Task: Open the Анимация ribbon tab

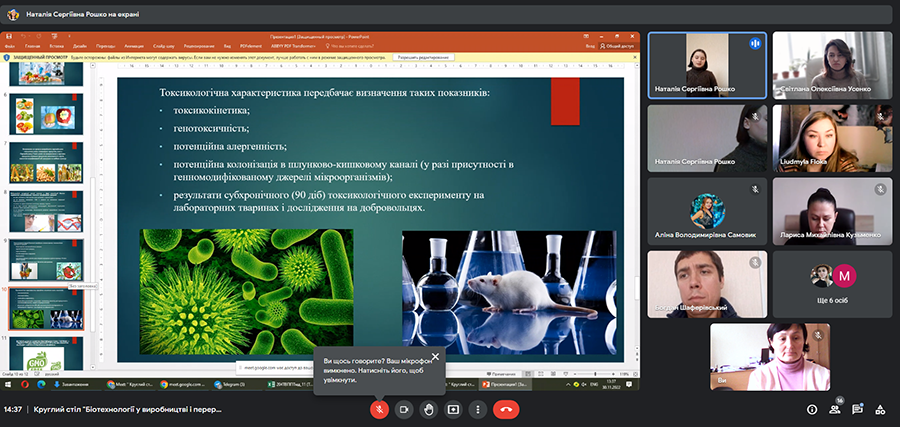Action: point(134,46)
